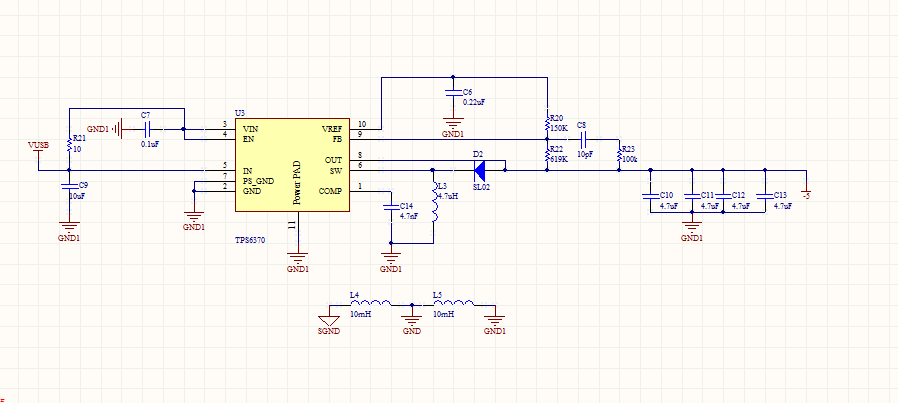Click the PS_GND pin name on U3
This screenshot has height=403, width=898.
[x=258, y=181]
